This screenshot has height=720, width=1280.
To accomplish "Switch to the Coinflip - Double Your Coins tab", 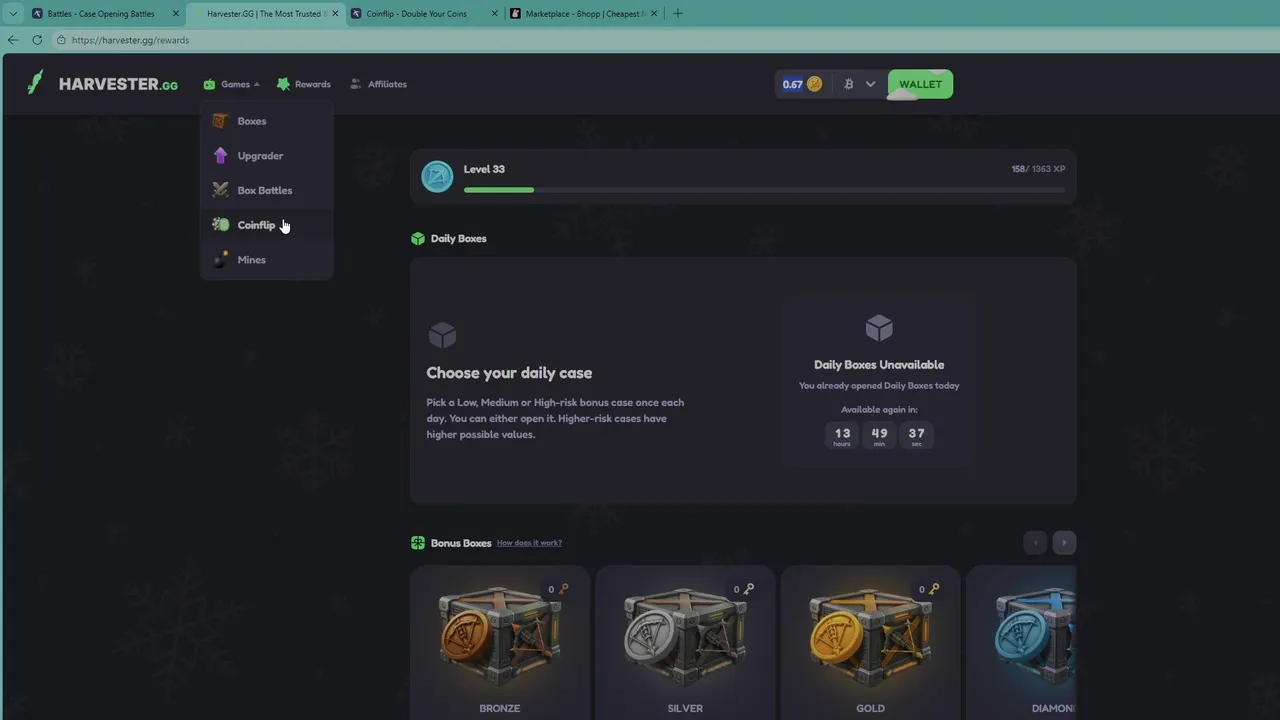I will 424,14.
